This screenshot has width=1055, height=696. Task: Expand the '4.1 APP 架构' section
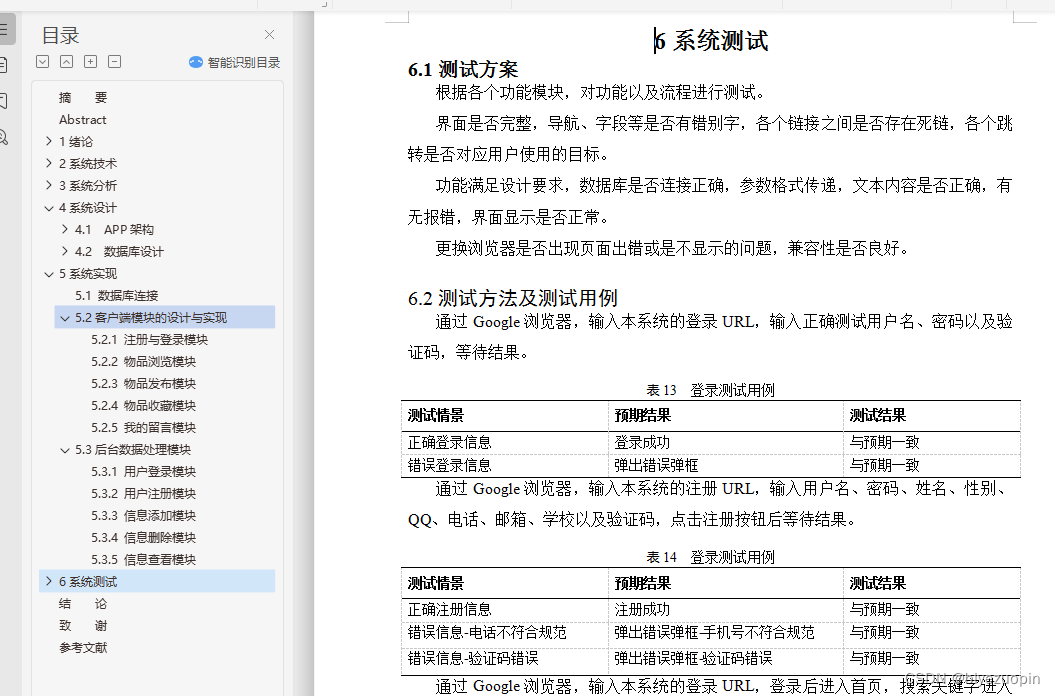click(x=65, y=230)
